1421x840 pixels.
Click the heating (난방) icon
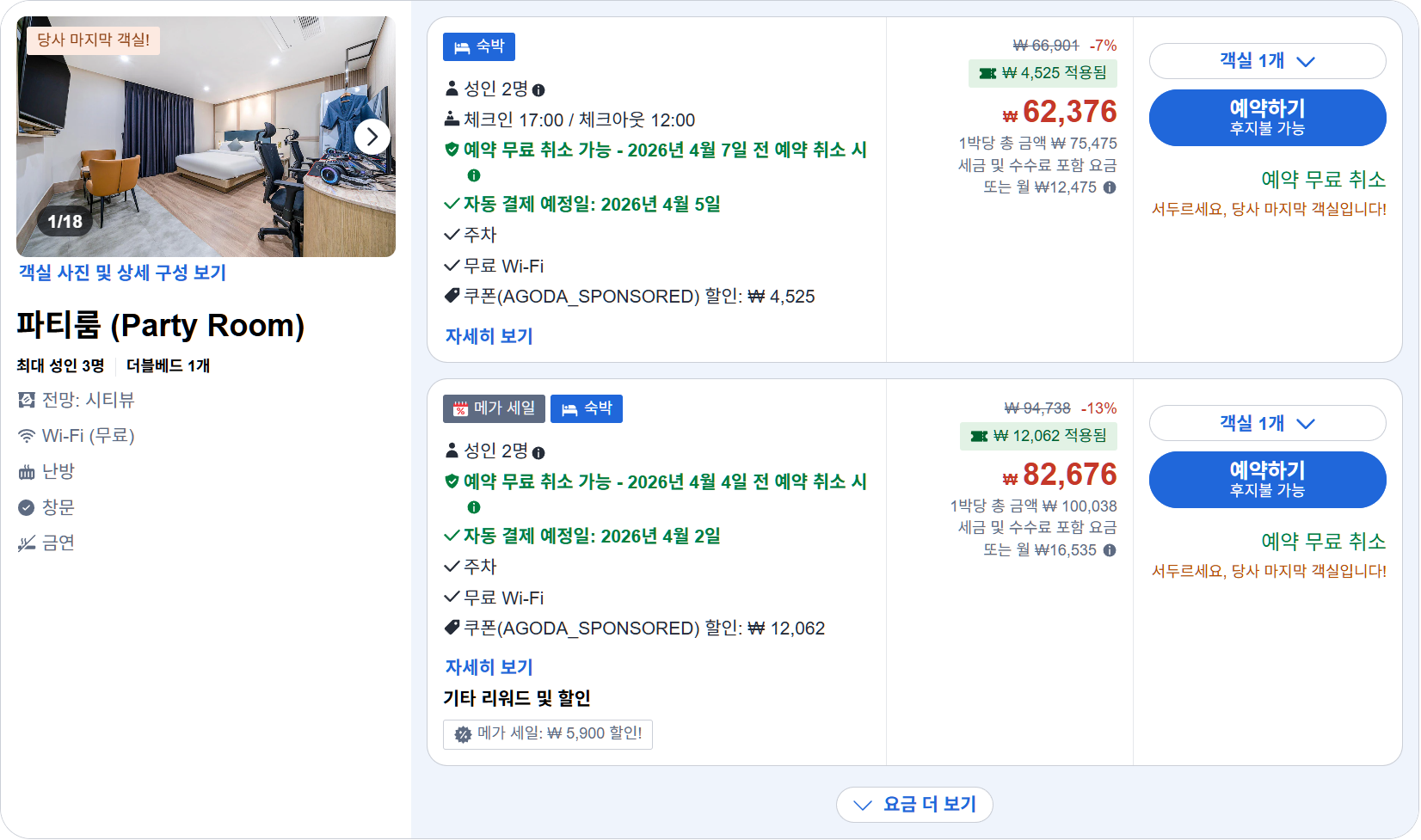coord(27,471)
